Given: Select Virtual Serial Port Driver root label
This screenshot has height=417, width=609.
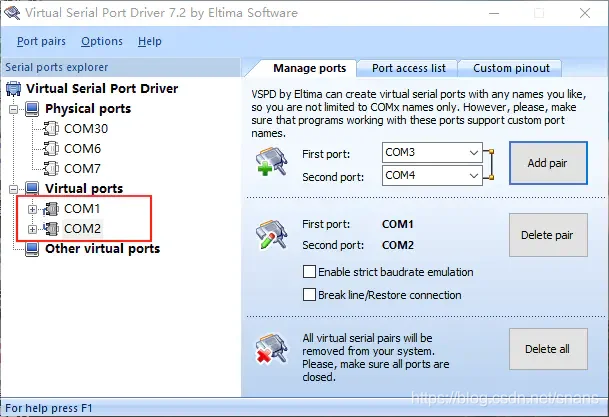Looking at the screenshot, I should point(102,89).
